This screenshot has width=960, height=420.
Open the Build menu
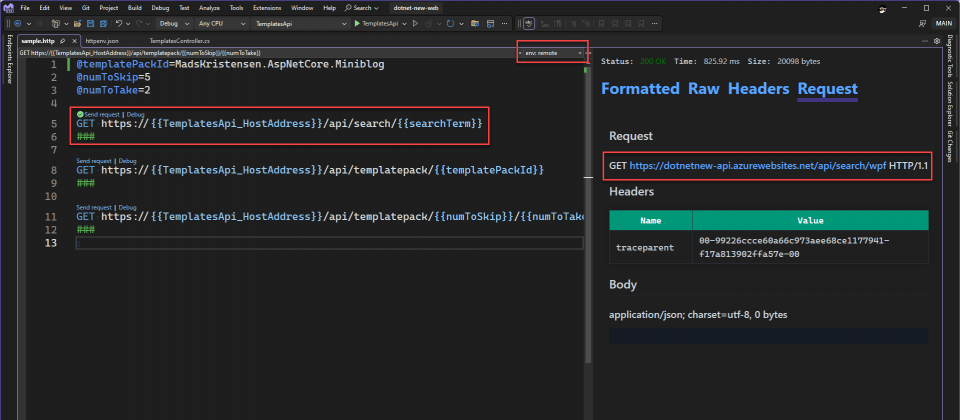tap(135, 8)
